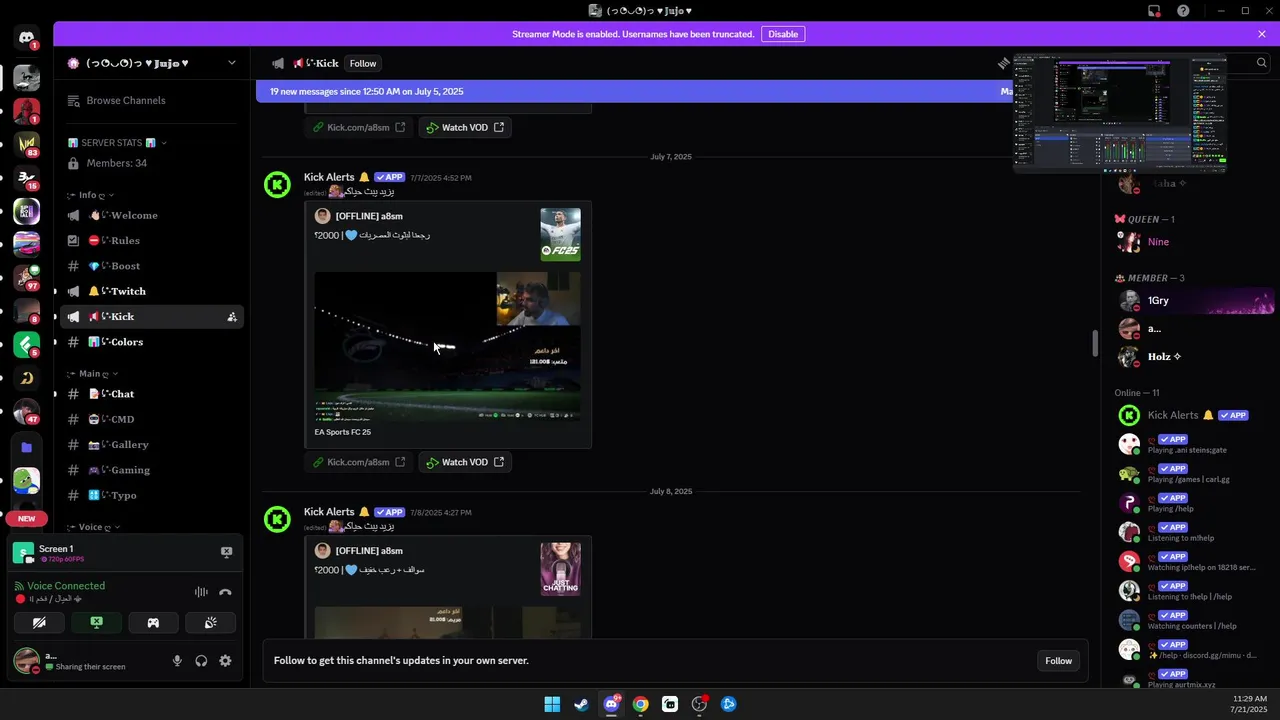
Task: Open the Colors channel
Action: 150,342
